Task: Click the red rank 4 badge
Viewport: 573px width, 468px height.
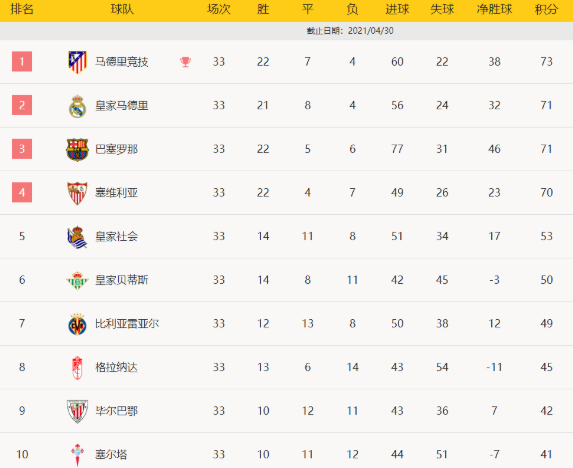Action: click(x=22, y=192)
